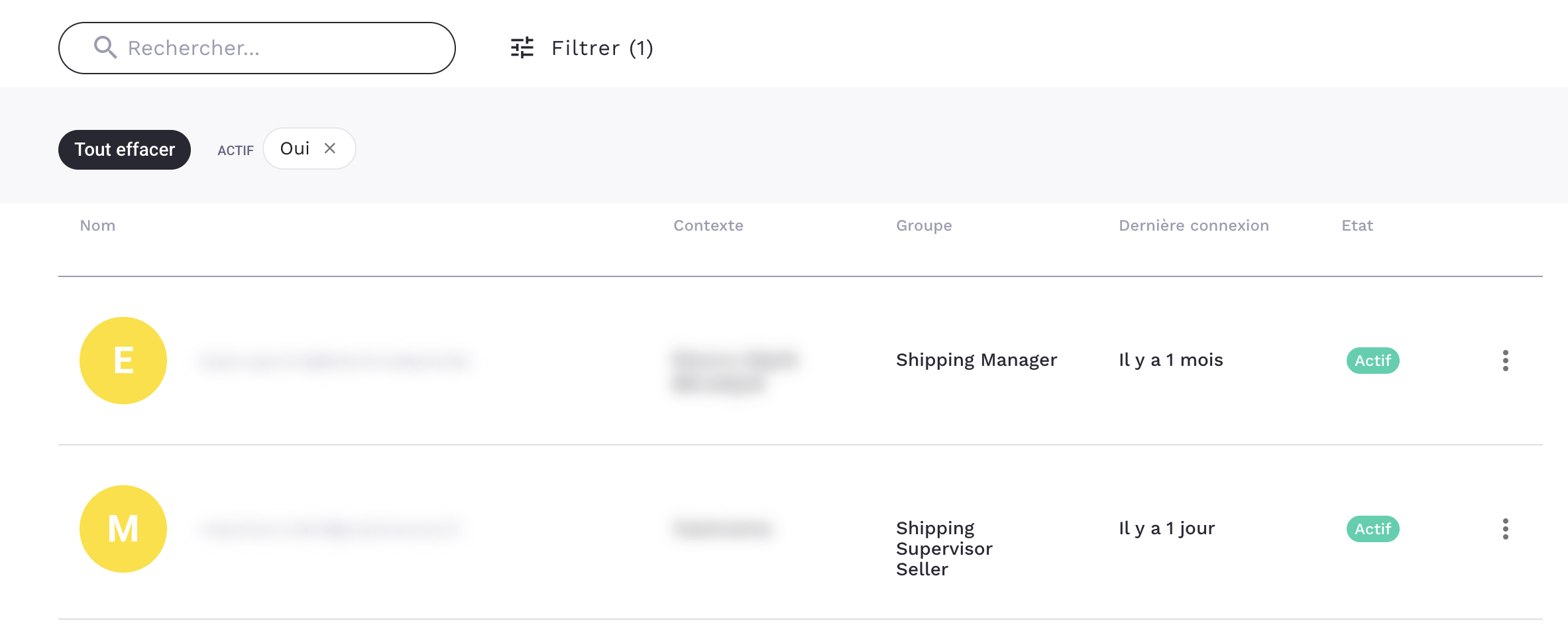Sort by the Etat column header
Image resolution: width=1568 pixels, height=631 pixels.
[x=1357, y=225]
